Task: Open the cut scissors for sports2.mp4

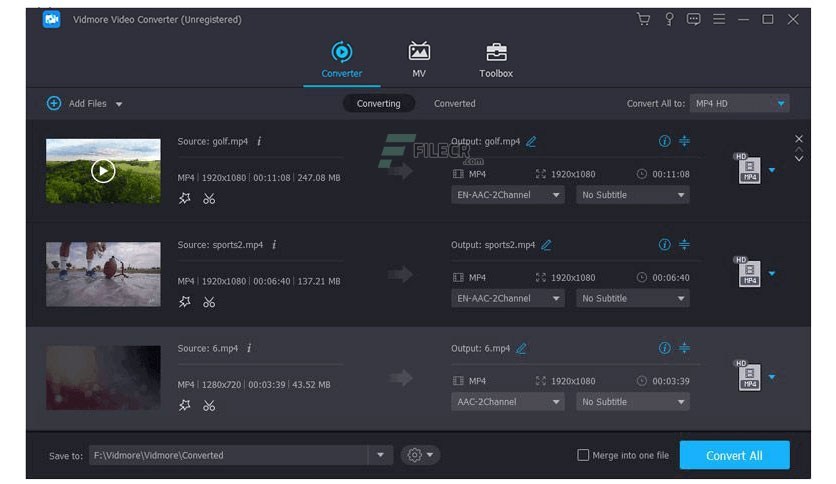Action: pos(209,302)
